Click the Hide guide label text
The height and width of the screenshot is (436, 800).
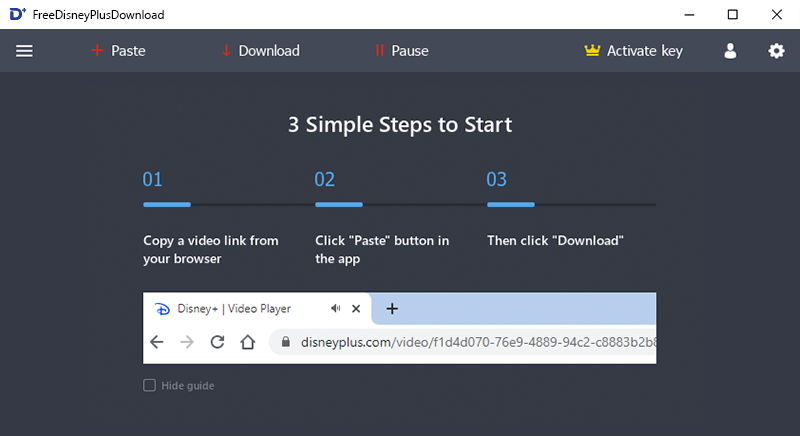pos(188,386)
